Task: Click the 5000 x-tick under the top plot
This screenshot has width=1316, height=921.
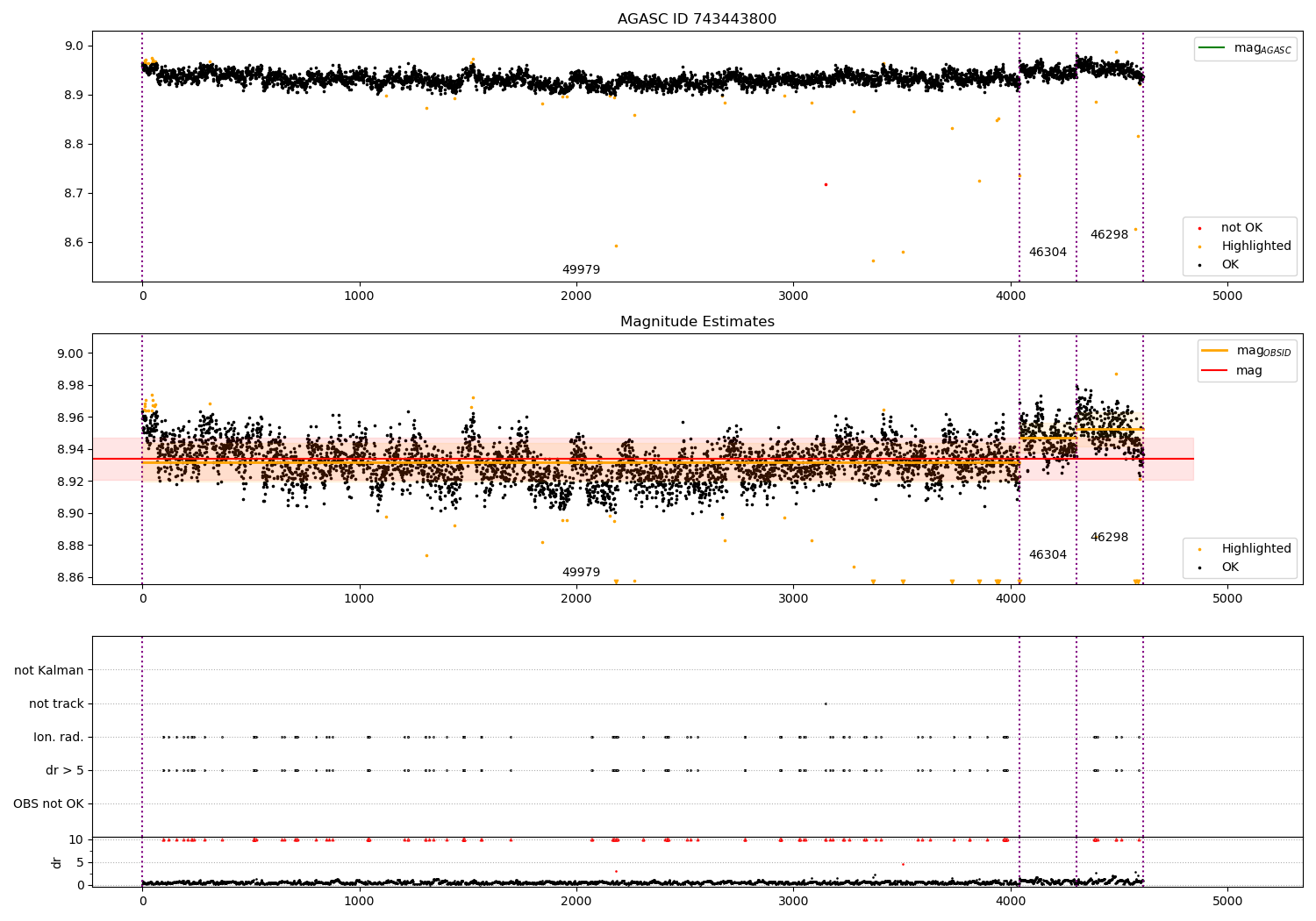Action: click(x=1227, y=296)
